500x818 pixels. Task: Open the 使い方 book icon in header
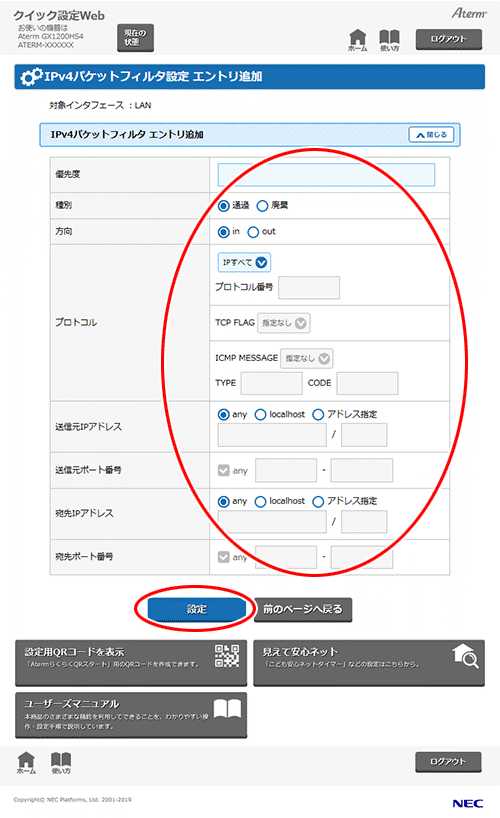[x=389, y=40]
